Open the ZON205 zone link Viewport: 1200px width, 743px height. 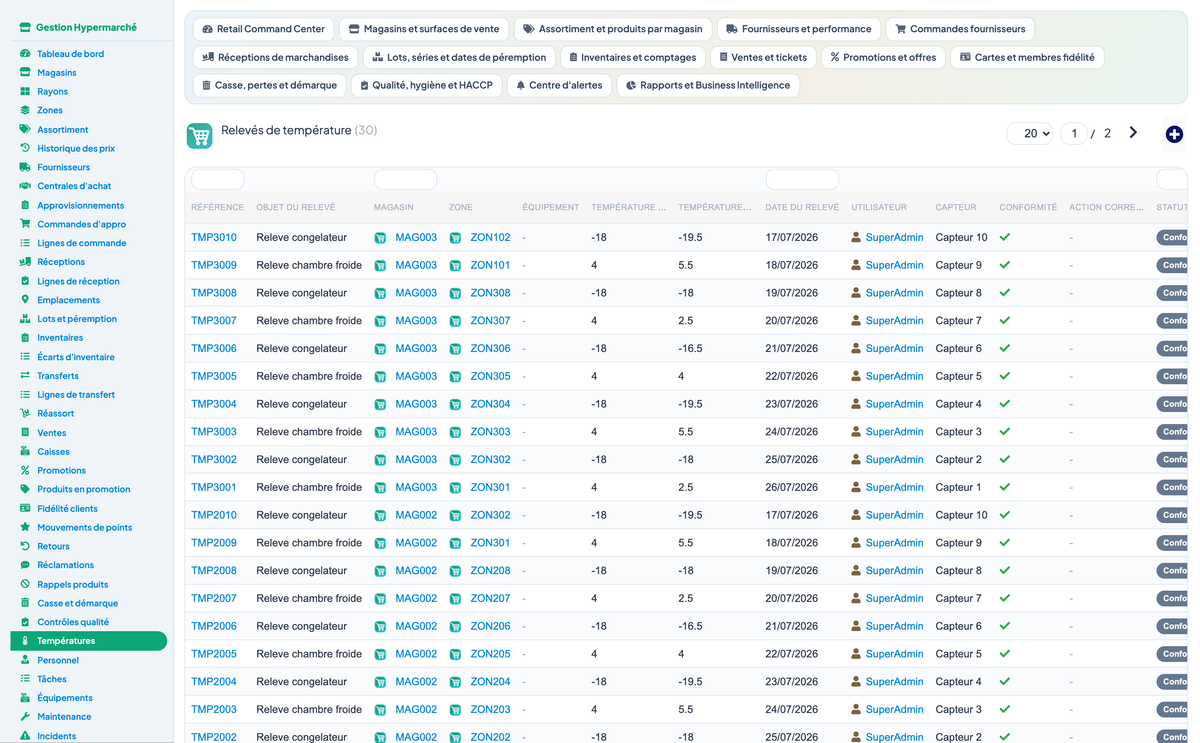490,654
